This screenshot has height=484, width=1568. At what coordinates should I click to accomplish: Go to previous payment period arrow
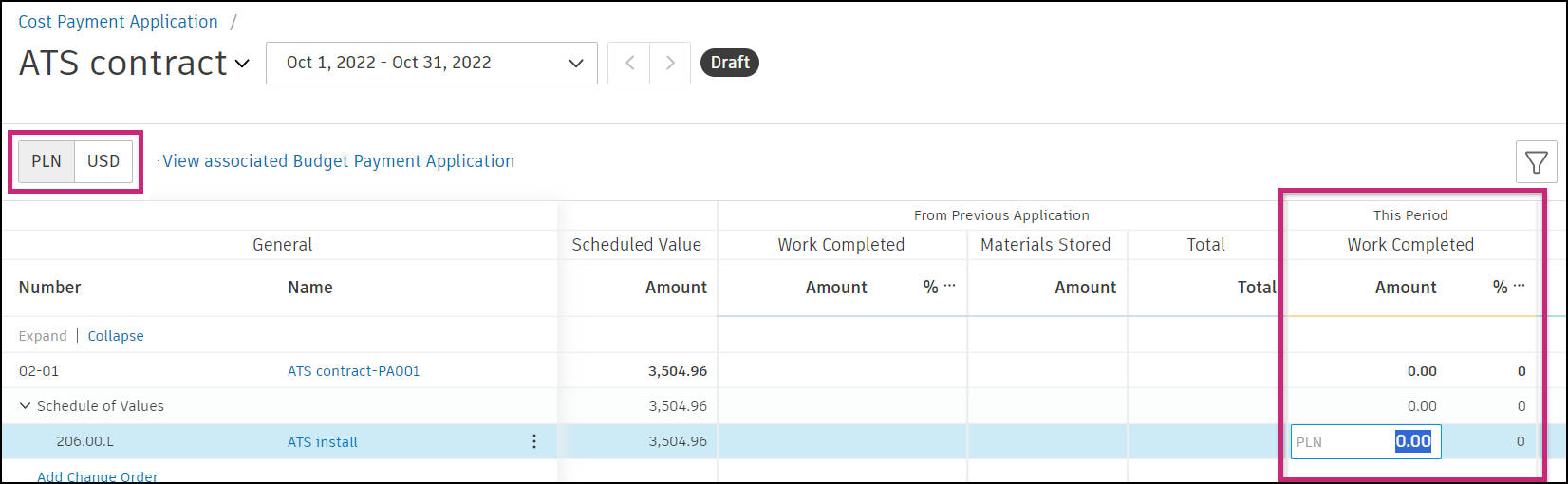(x=629, y=64)
